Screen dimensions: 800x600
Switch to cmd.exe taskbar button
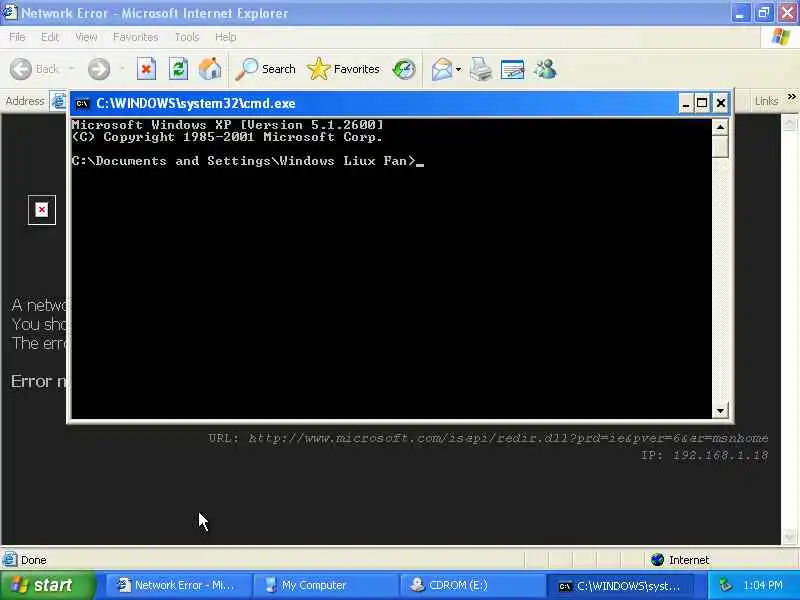coord(620,585)
